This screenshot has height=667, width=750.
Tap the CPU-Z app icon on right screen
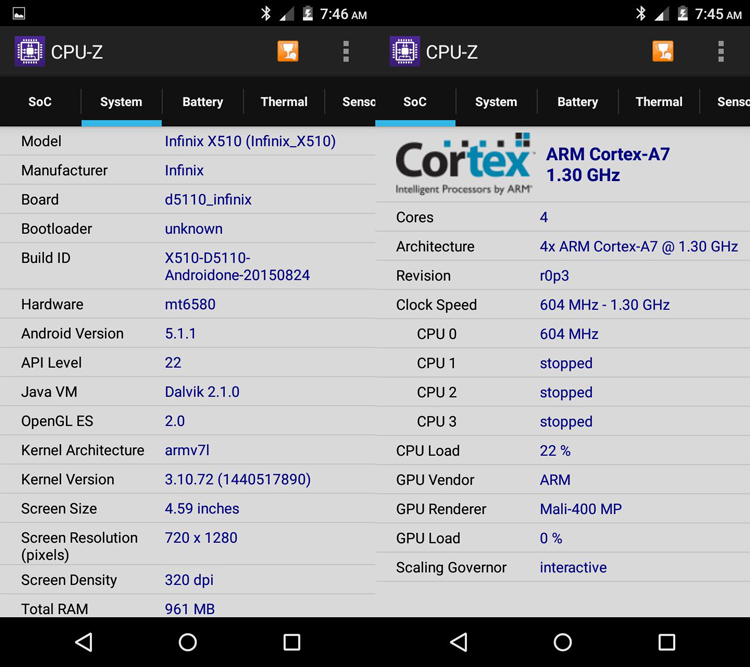point(405,51)
